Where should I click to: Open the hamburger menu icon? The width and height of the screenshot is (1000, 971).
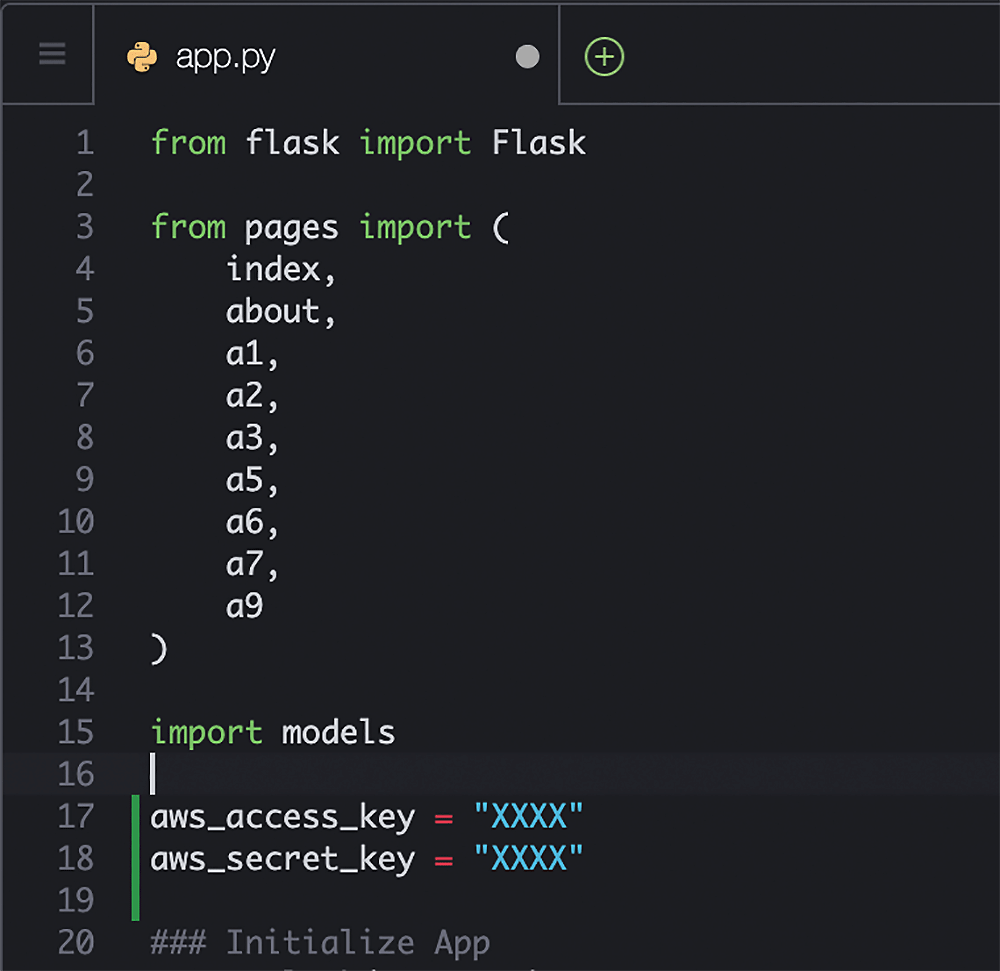52,54
